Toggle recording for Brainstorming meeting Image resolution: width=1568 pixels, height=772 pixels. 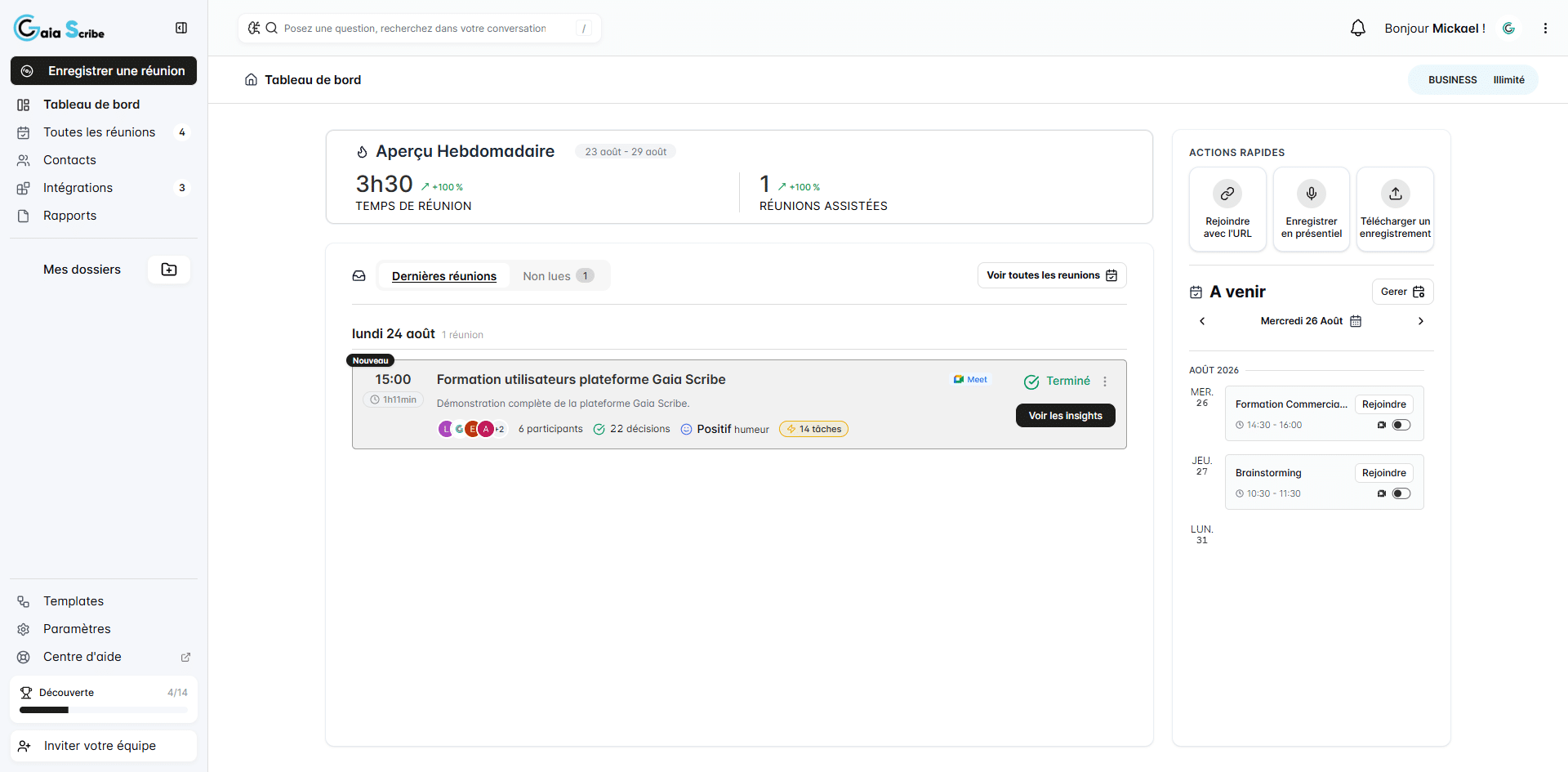(1401, 493)
